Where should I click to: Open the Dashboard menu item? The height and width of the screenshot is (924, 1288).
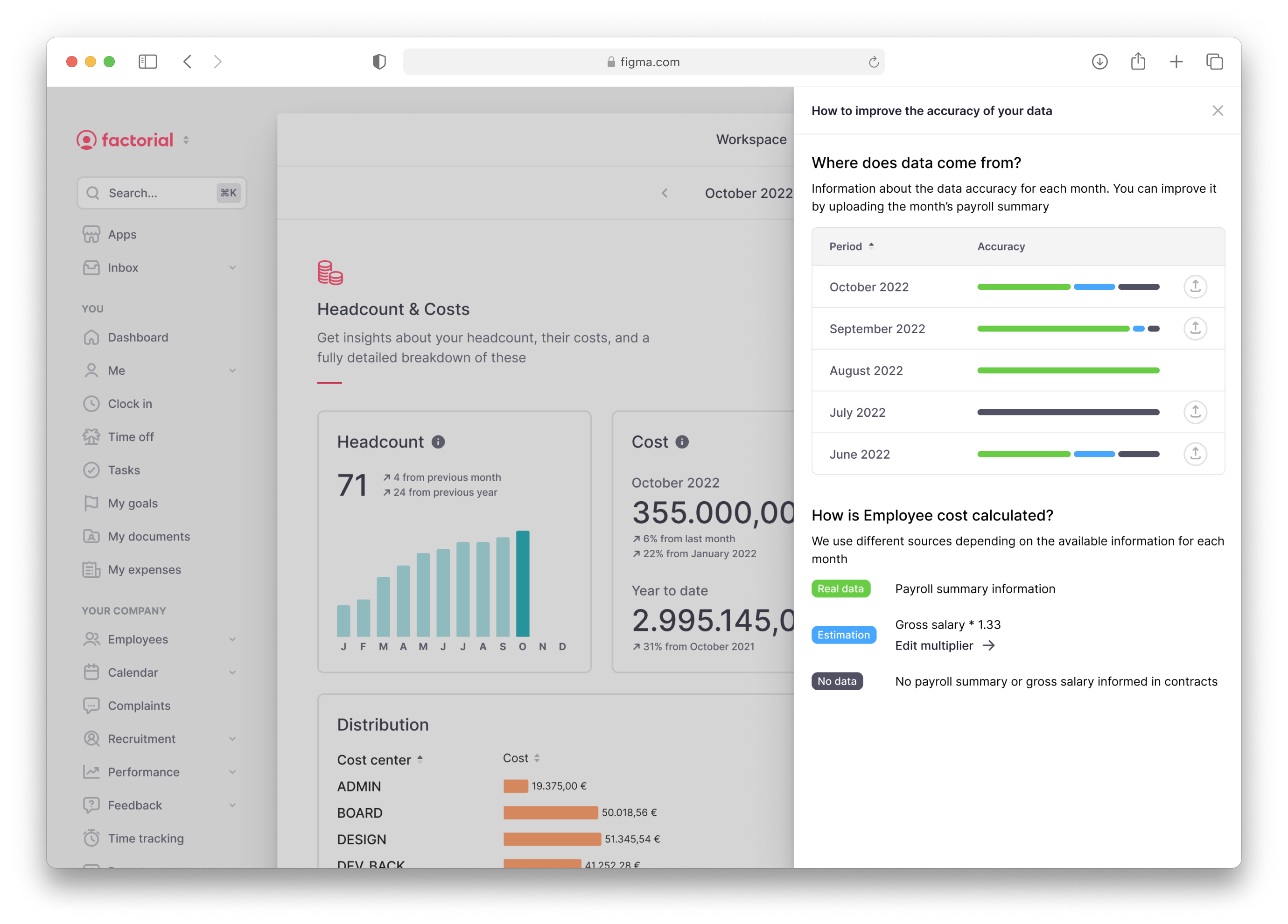pos(138,337)
